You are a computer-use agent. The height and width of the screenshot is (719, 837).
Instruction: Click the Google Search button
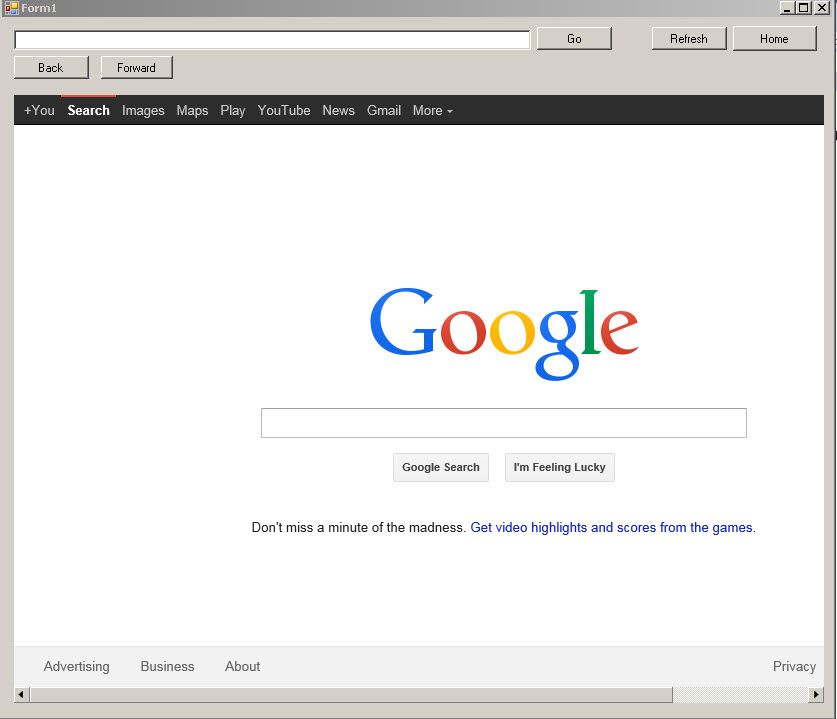(x=441, y=468)
